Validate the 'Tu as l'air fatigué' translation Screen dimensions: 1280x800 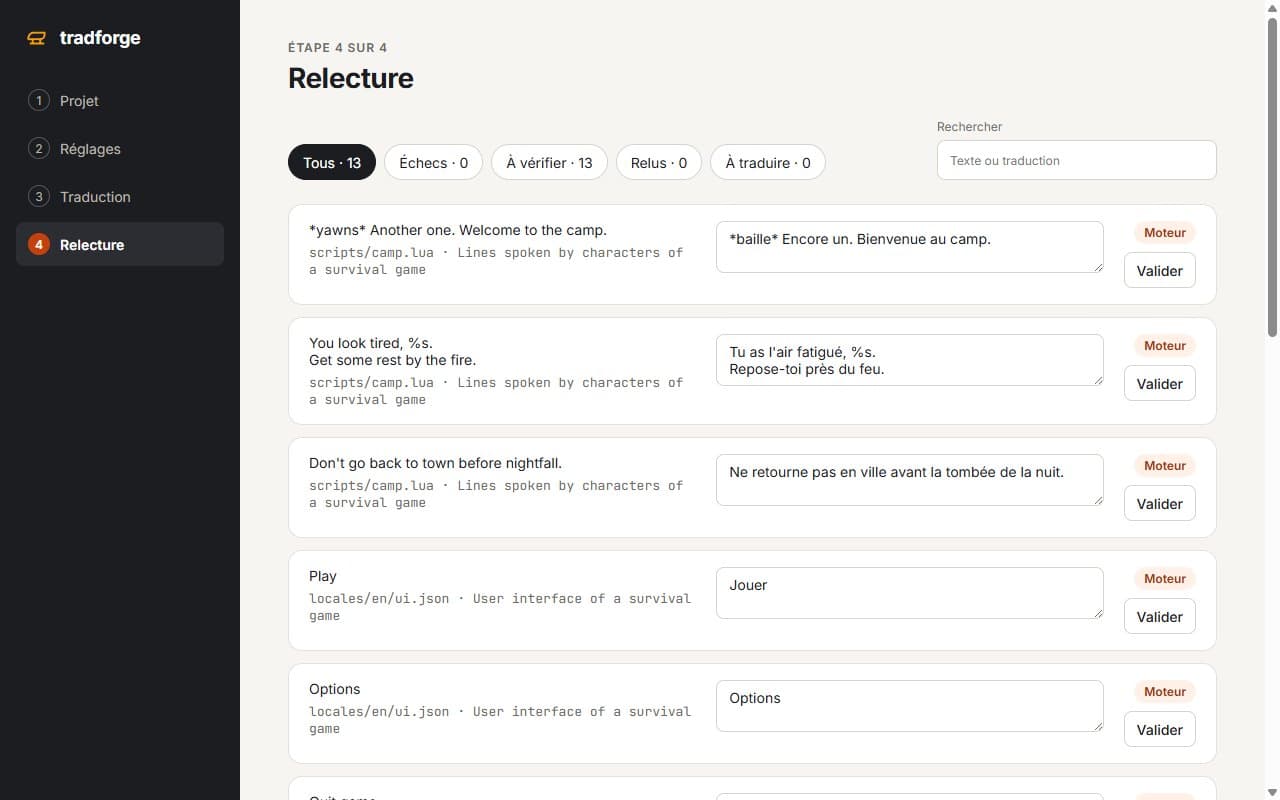1160,384
